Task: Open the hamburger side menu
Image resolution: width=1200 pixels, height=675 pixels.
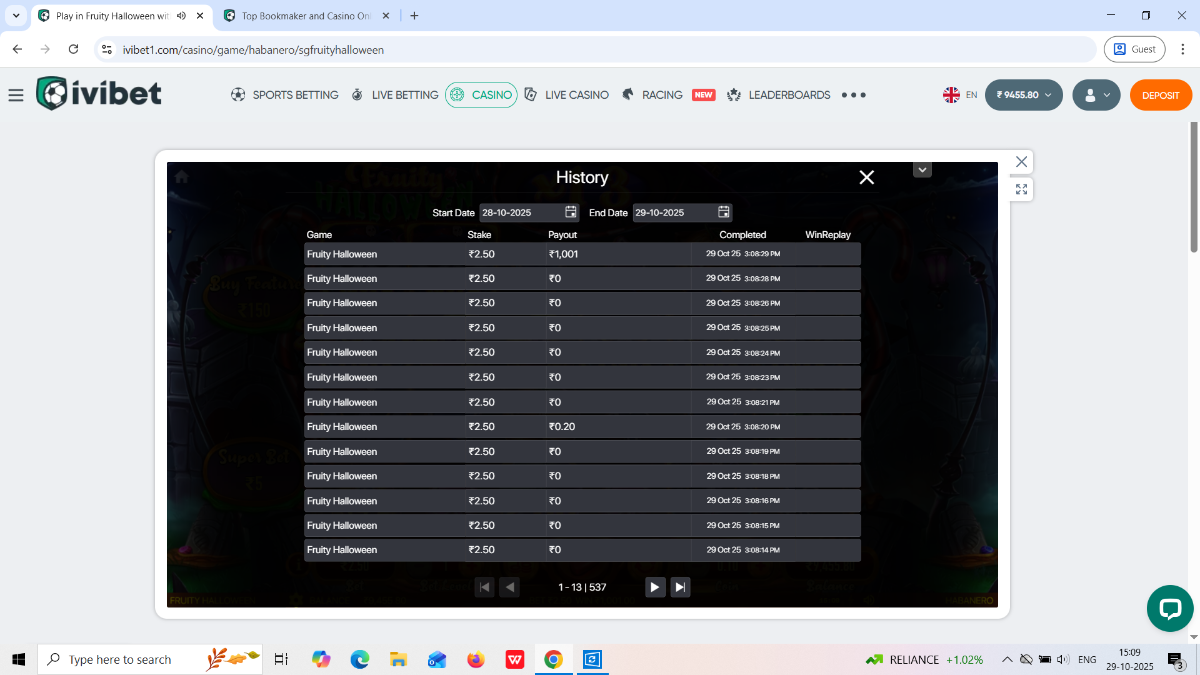Action: [x=15, y=95]
